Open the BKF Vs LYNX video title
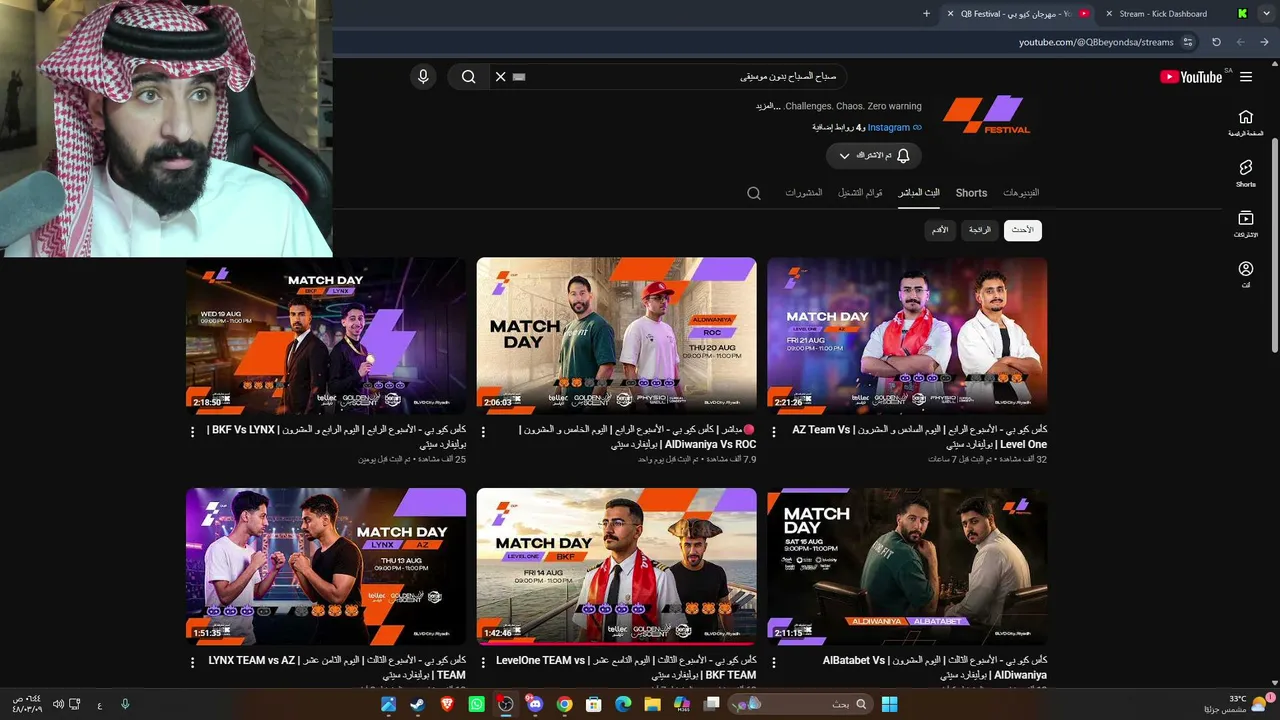 337,437
